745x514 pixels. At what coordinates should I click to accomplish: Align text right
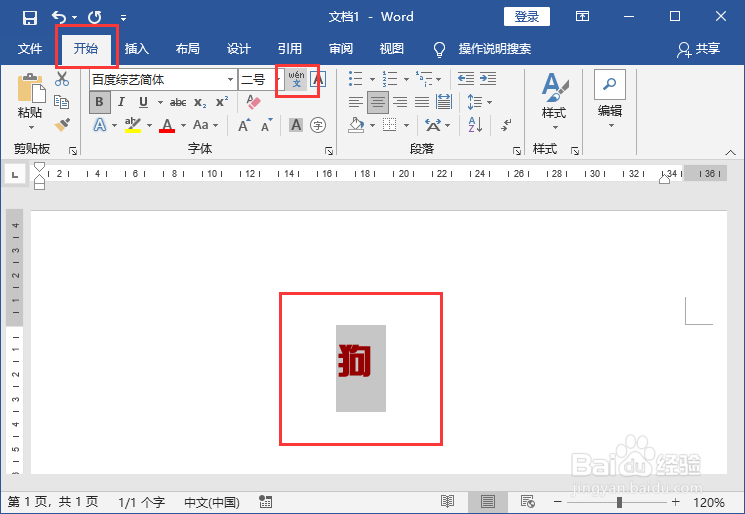point(400,102)
